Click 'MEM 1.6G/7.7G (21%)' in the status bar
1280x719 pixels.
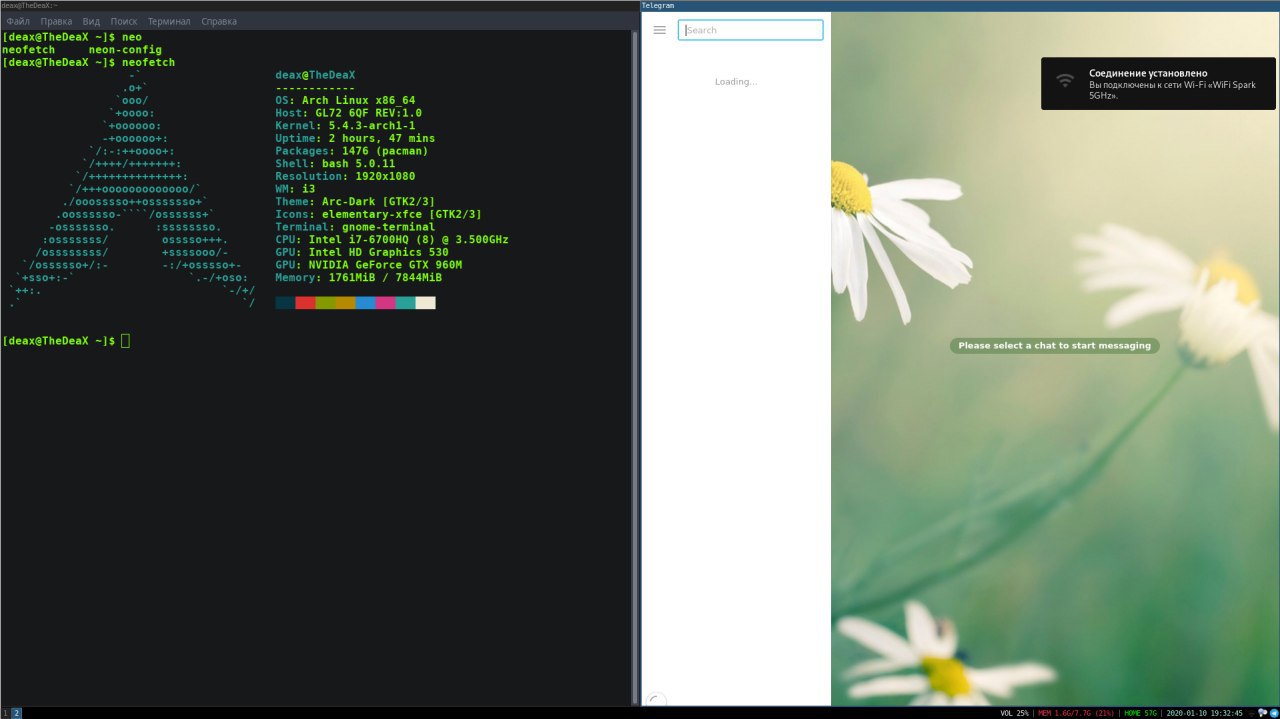tap(1076, 713)
